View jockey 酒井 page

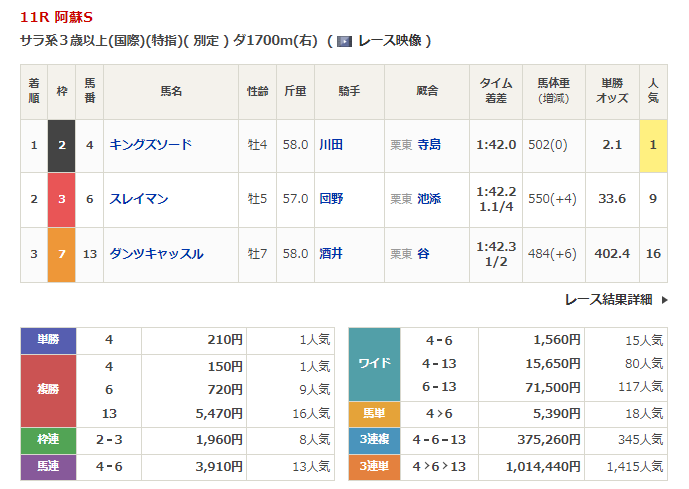pyautogui.click(x=330, y=254)
